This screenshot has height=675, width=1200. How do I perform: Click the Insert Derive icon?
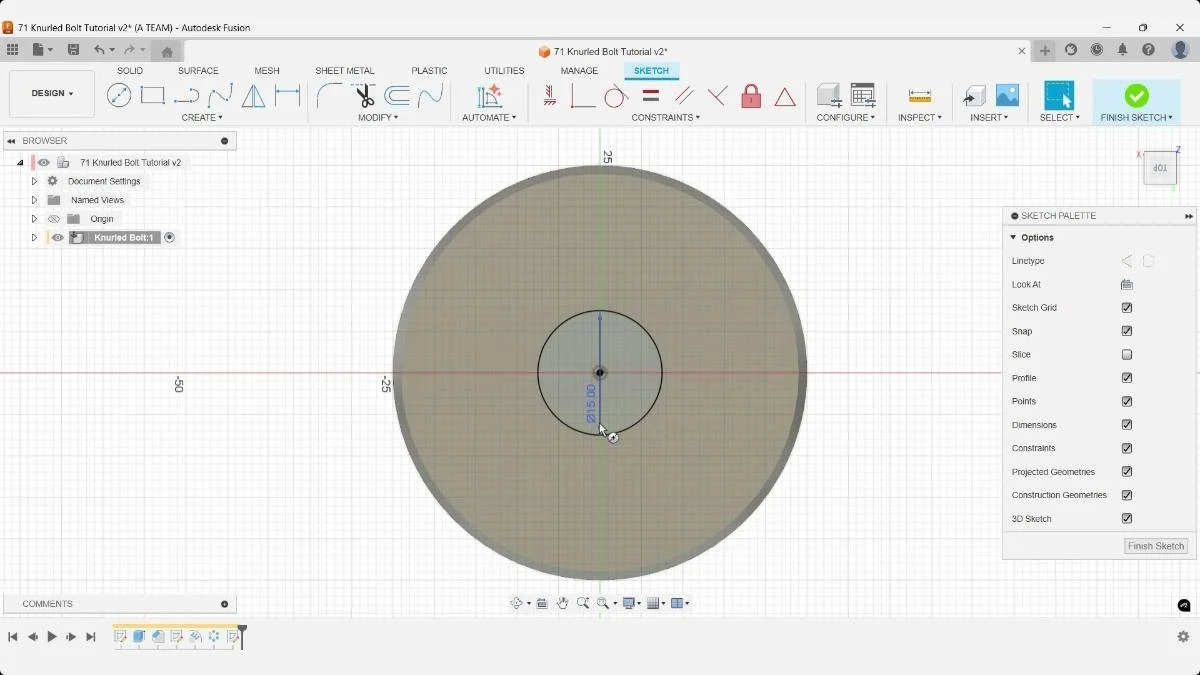coord(974,96)
